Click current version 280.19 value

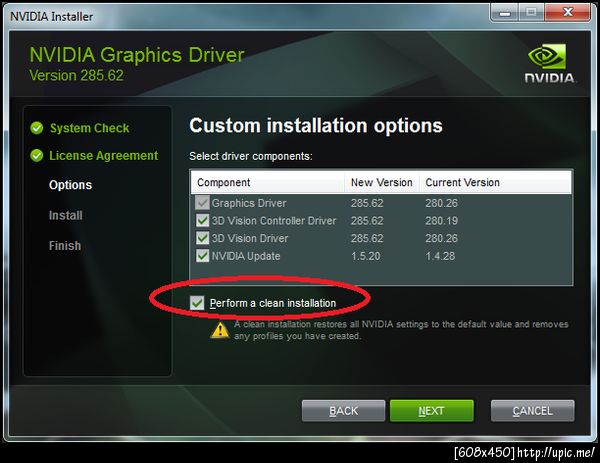click(x=441, y=220)
